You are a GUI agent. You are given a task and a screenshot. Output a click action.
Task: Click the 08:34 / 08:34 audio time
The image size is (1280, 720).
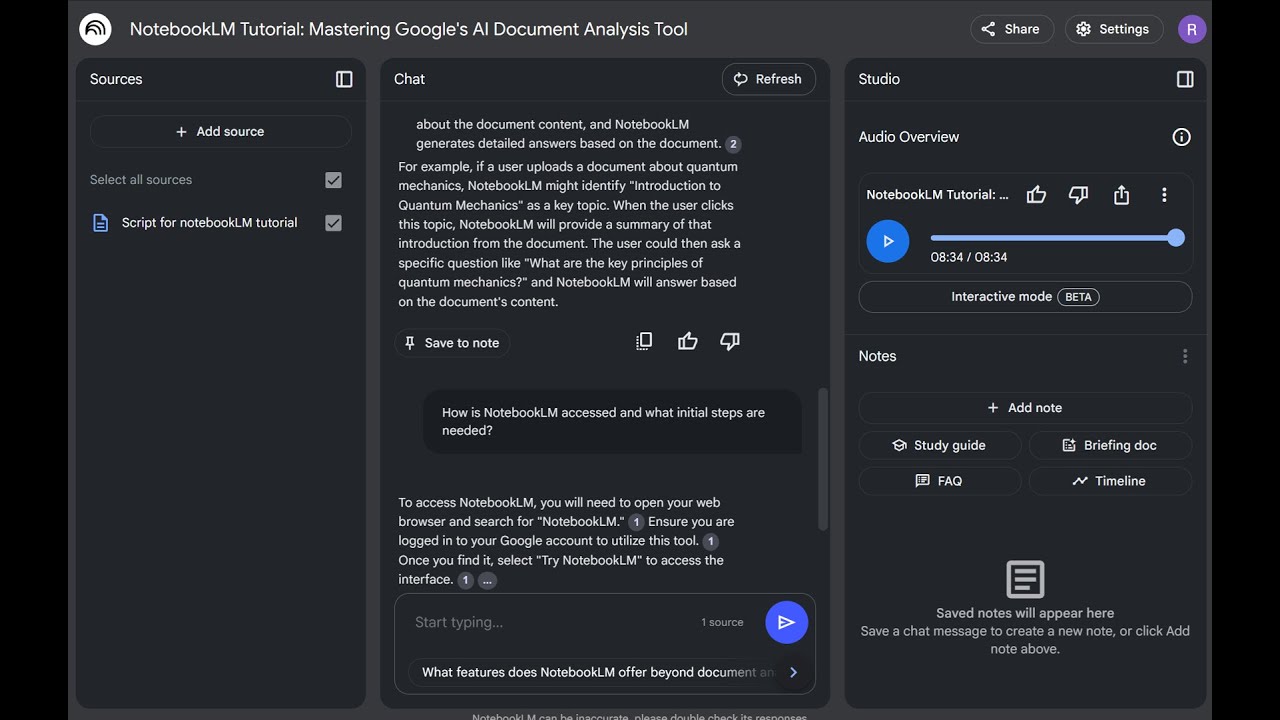[969, 257]
